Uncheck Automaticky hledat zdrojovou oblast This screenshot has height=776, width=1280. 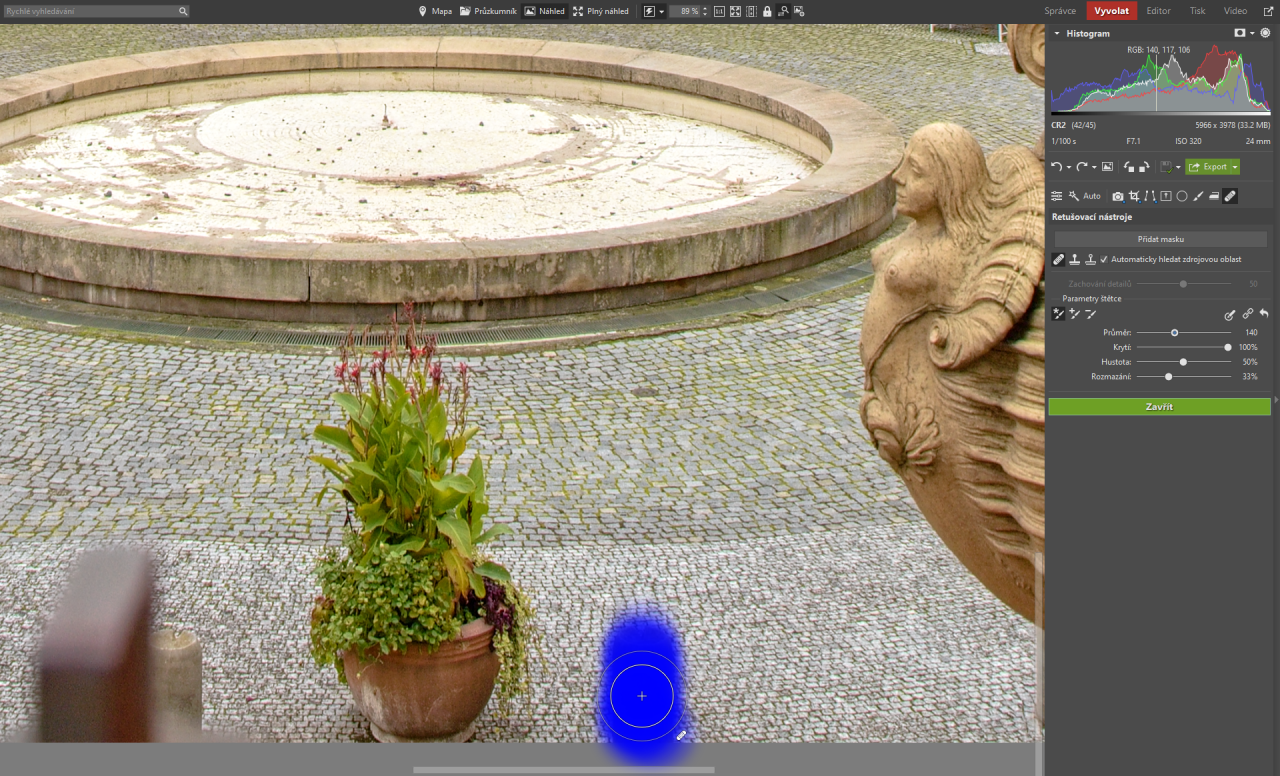(x=1104, y=259)
